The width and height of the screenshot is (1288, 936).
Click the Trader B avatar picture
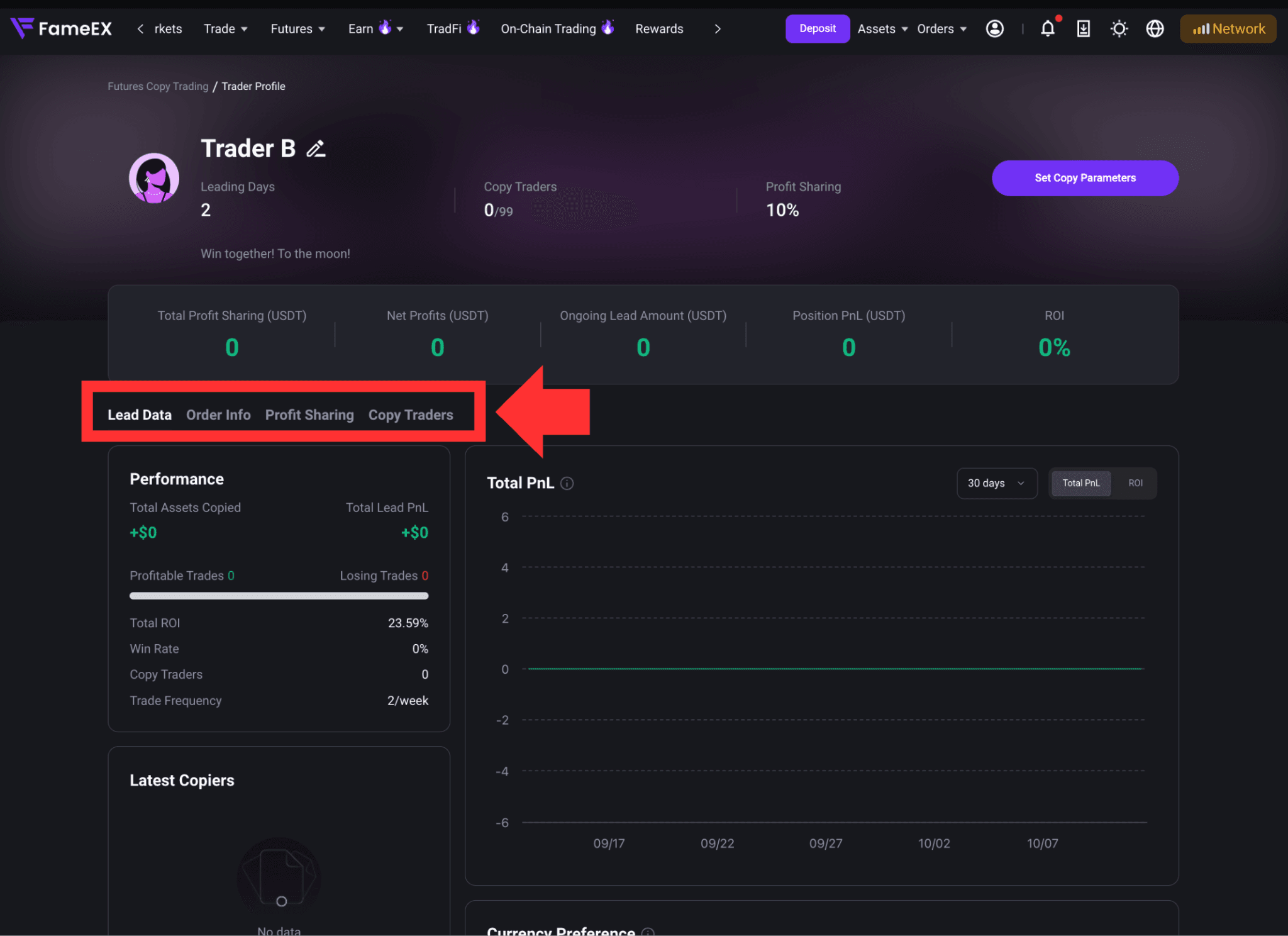click(x=154, y=178)
